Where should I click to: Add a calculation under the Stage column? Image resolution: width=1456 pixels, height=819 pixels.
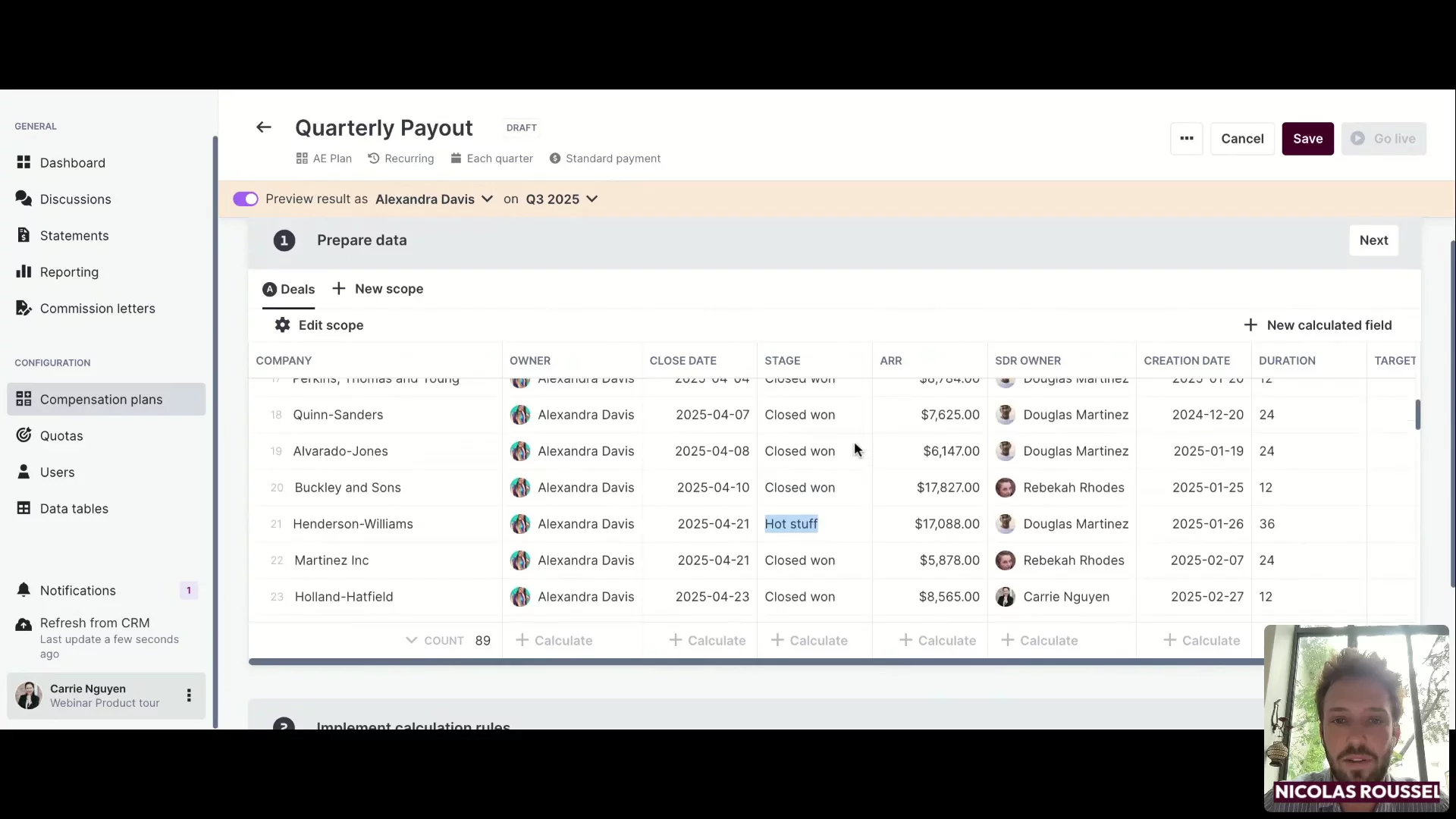809,641
